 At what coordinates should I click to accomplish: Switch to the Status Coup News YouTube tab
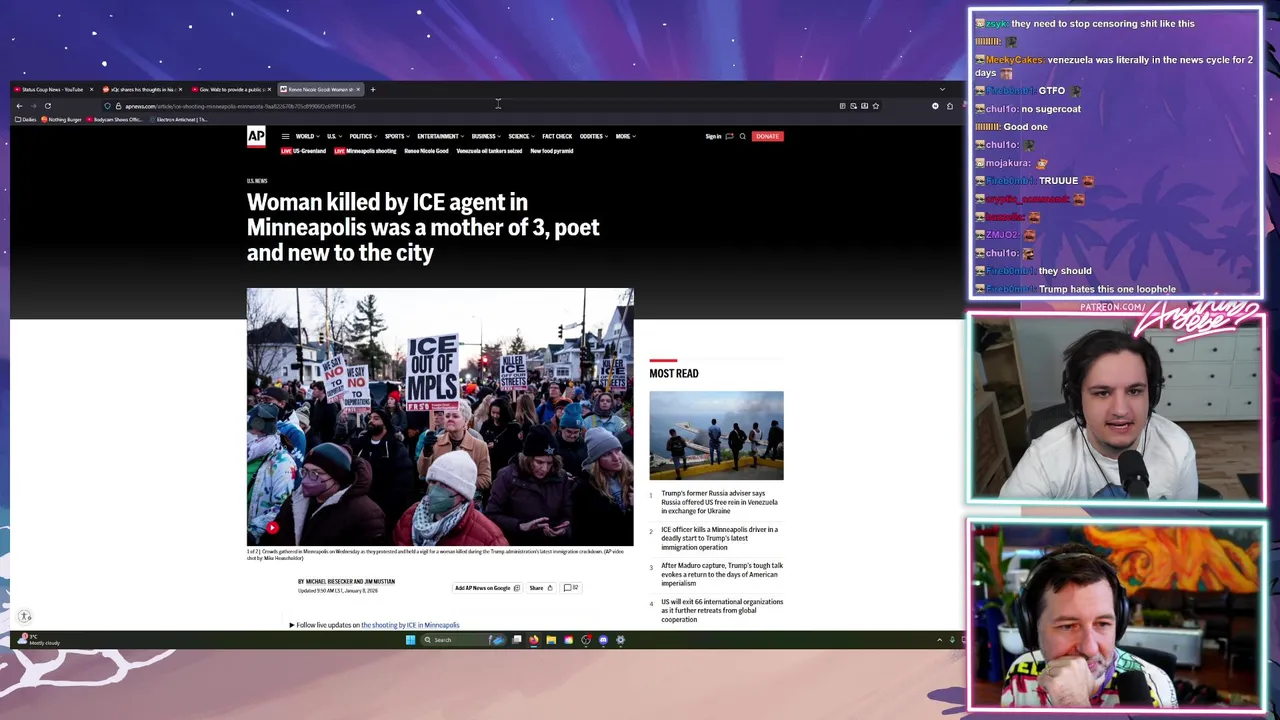tap(54, 89)
